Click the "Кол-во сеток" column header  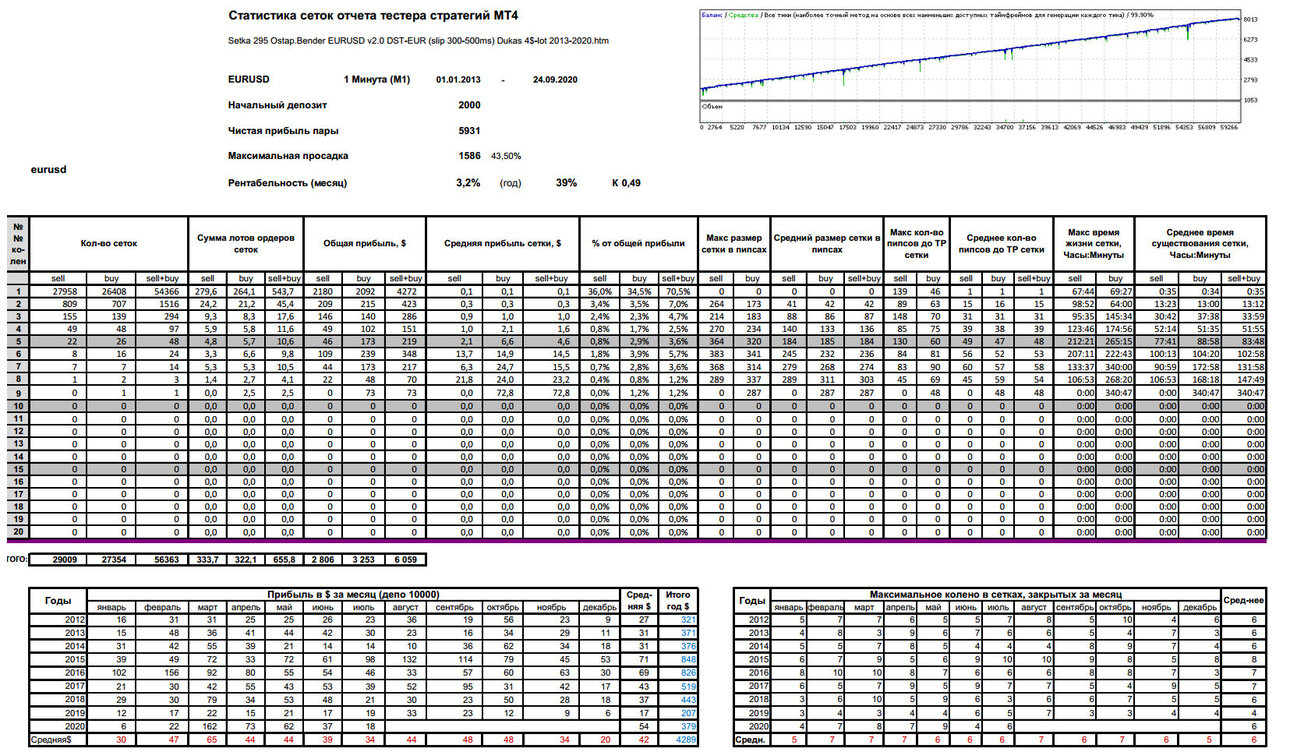point(110,243)
